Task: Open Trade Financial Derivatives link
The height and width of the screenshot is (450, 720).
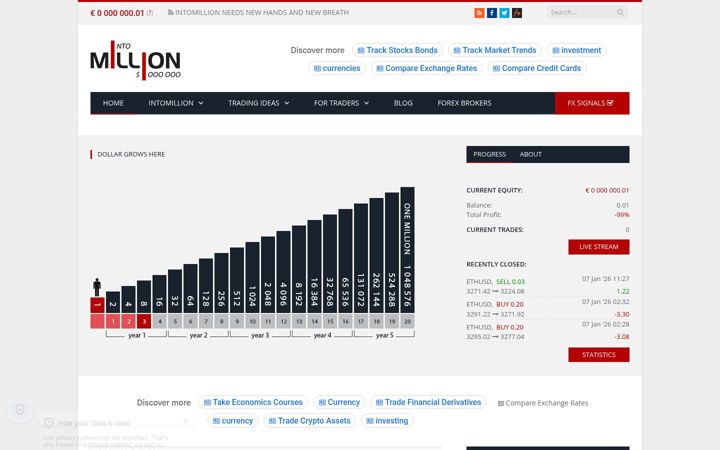Action: (428, 402)
